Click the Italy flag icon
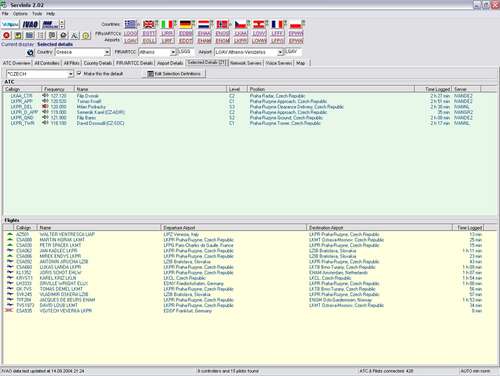 (167, 24)
